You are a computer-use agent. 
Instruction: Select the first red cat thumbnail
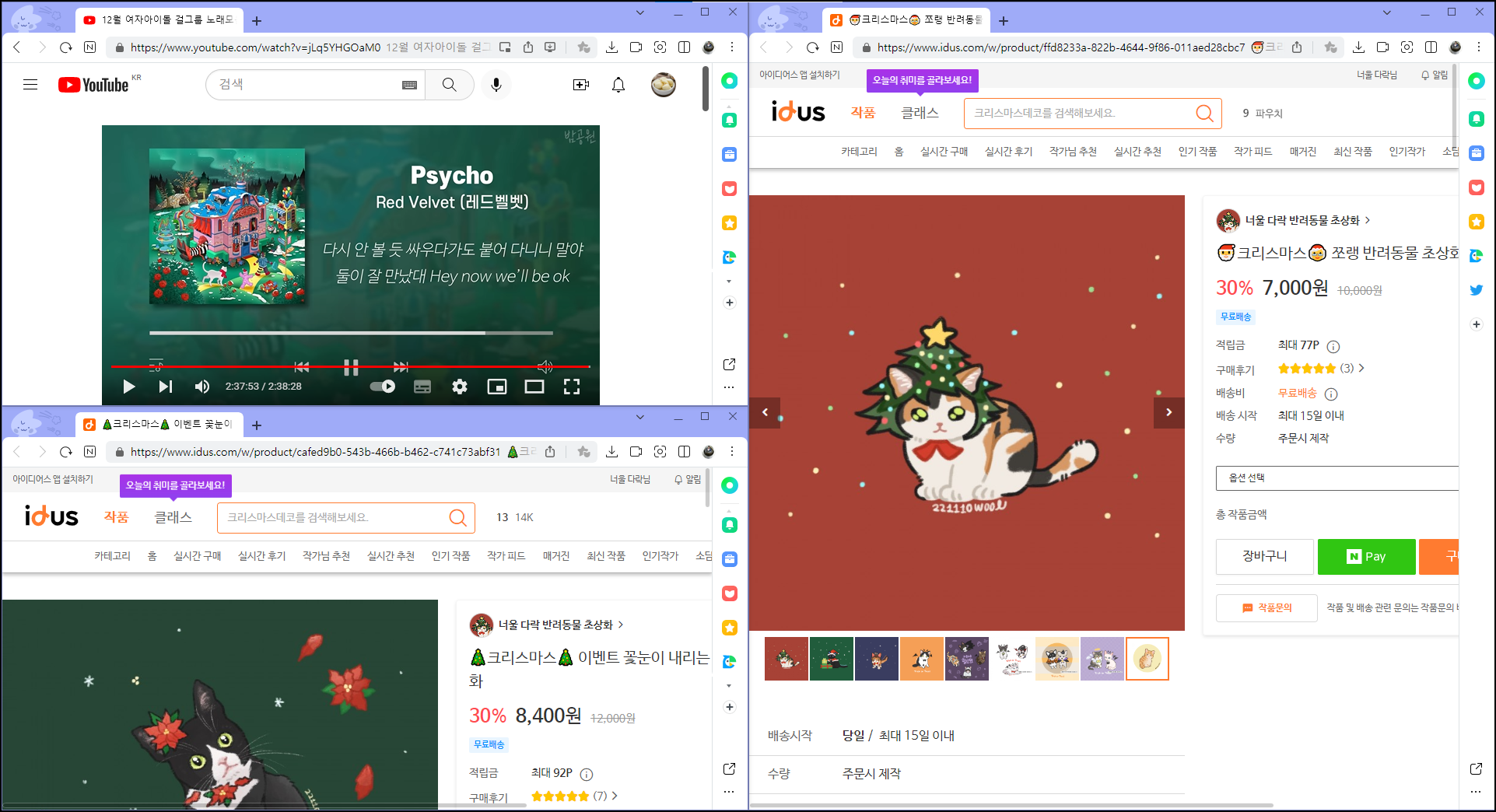(787, 659)
